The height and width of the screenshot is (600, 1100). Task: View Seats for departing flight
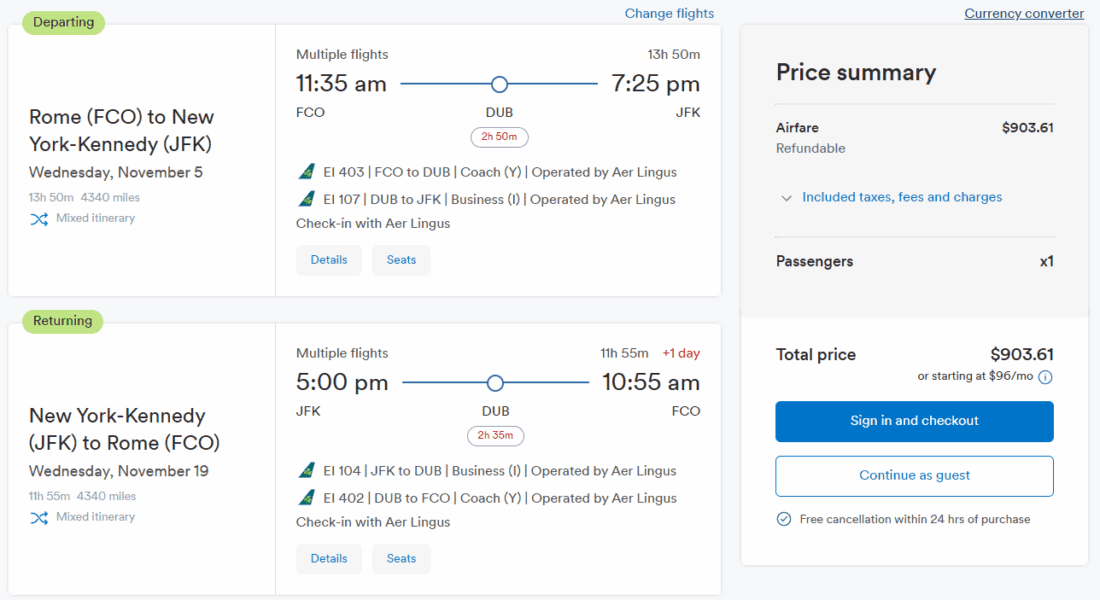point(401,260)
